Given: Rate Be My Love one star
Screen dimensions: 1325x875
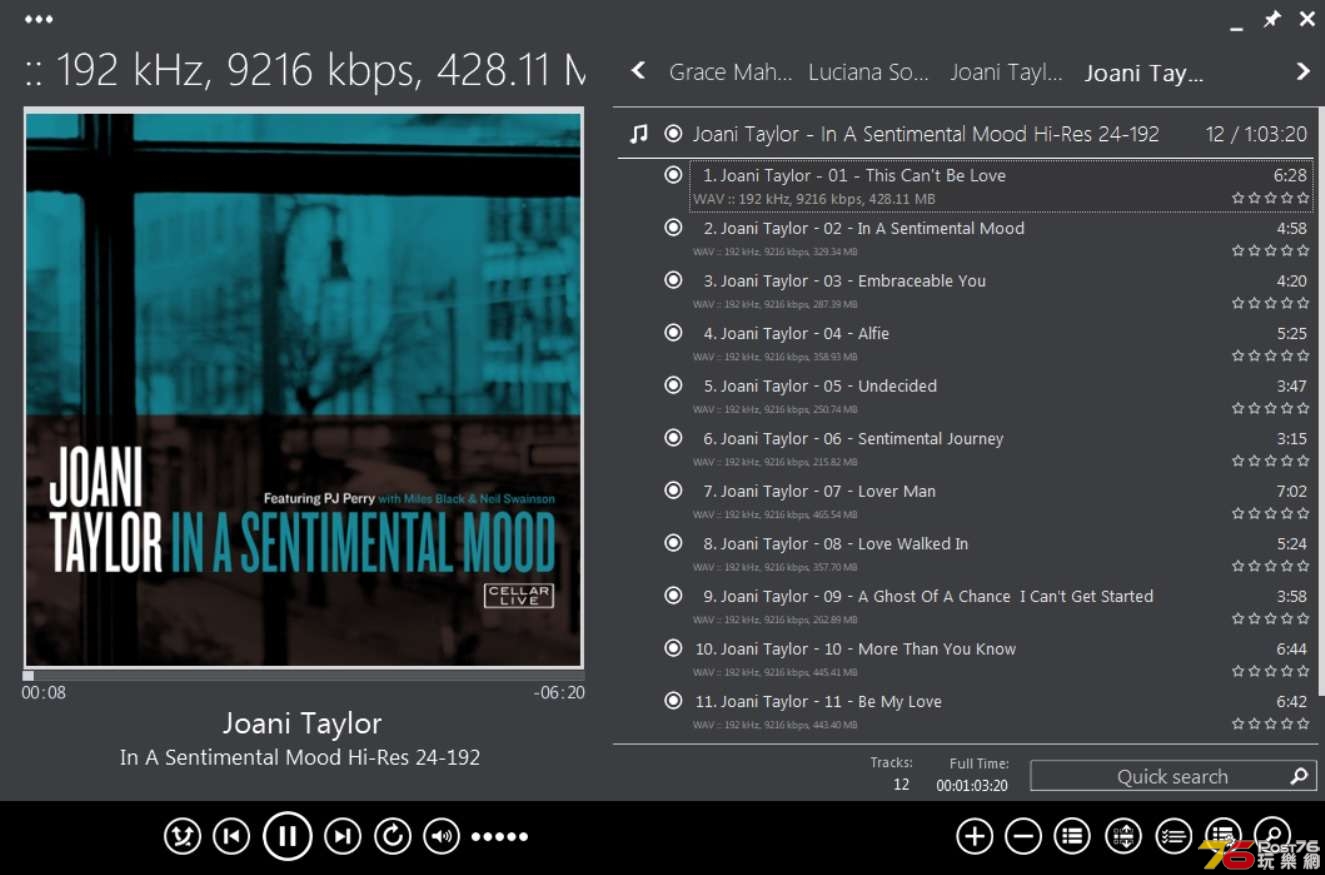Looking at the screenshot, I should coord(1238,724).
